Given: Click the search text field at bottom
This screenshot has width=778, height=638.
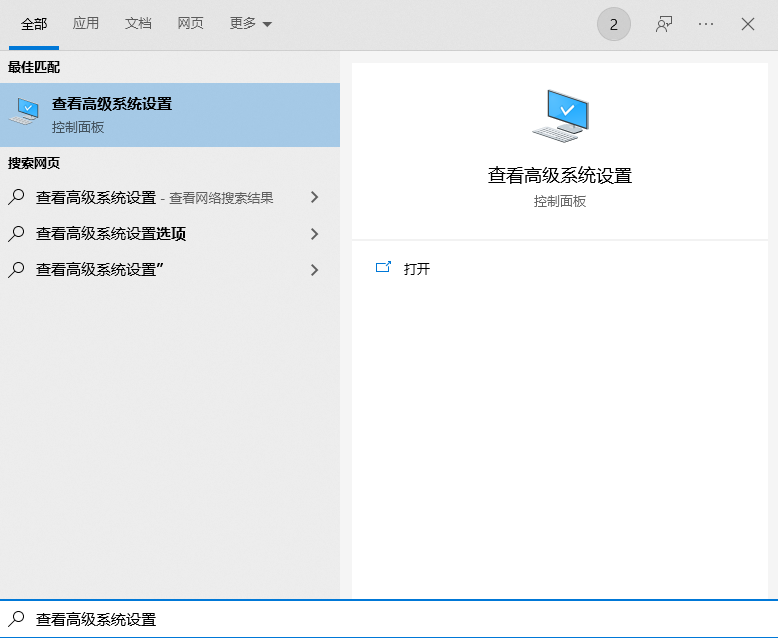Looking at the screenshot, I should click(x=389, y=619).
